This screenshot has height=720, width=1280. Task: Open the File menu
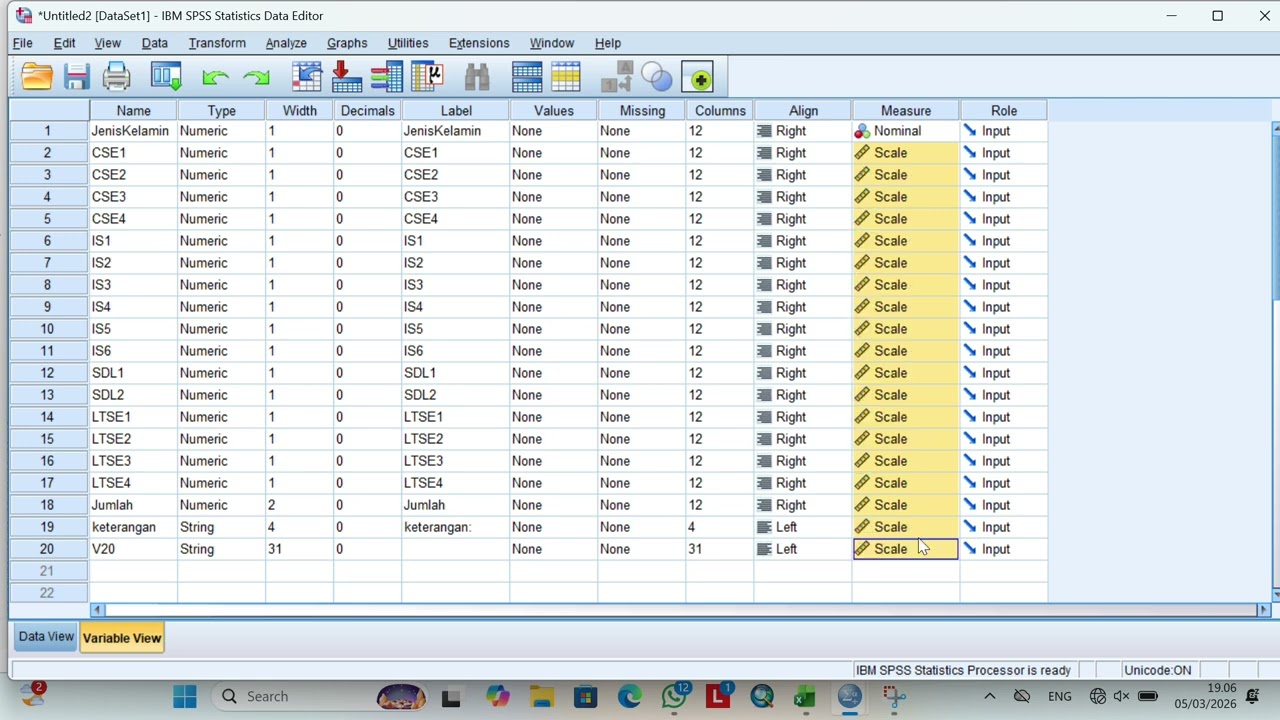pyautogui.click(x=22, y=43)
